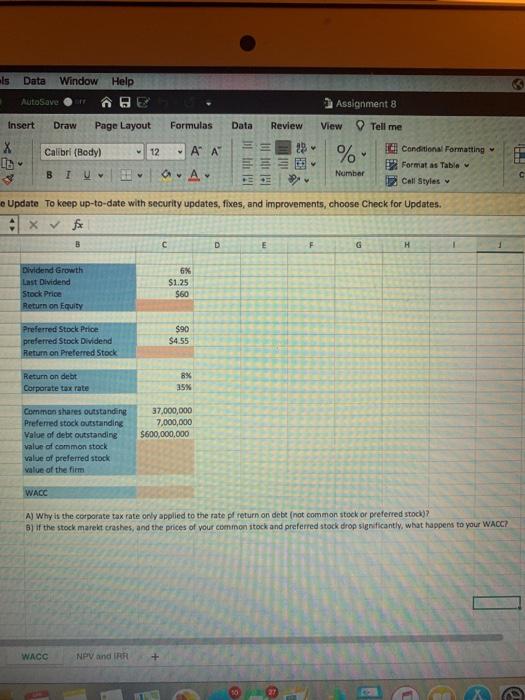Switch to the Page Layout tab
The width and height of the screenshot is (525, 700).
[x=123, y=126]
